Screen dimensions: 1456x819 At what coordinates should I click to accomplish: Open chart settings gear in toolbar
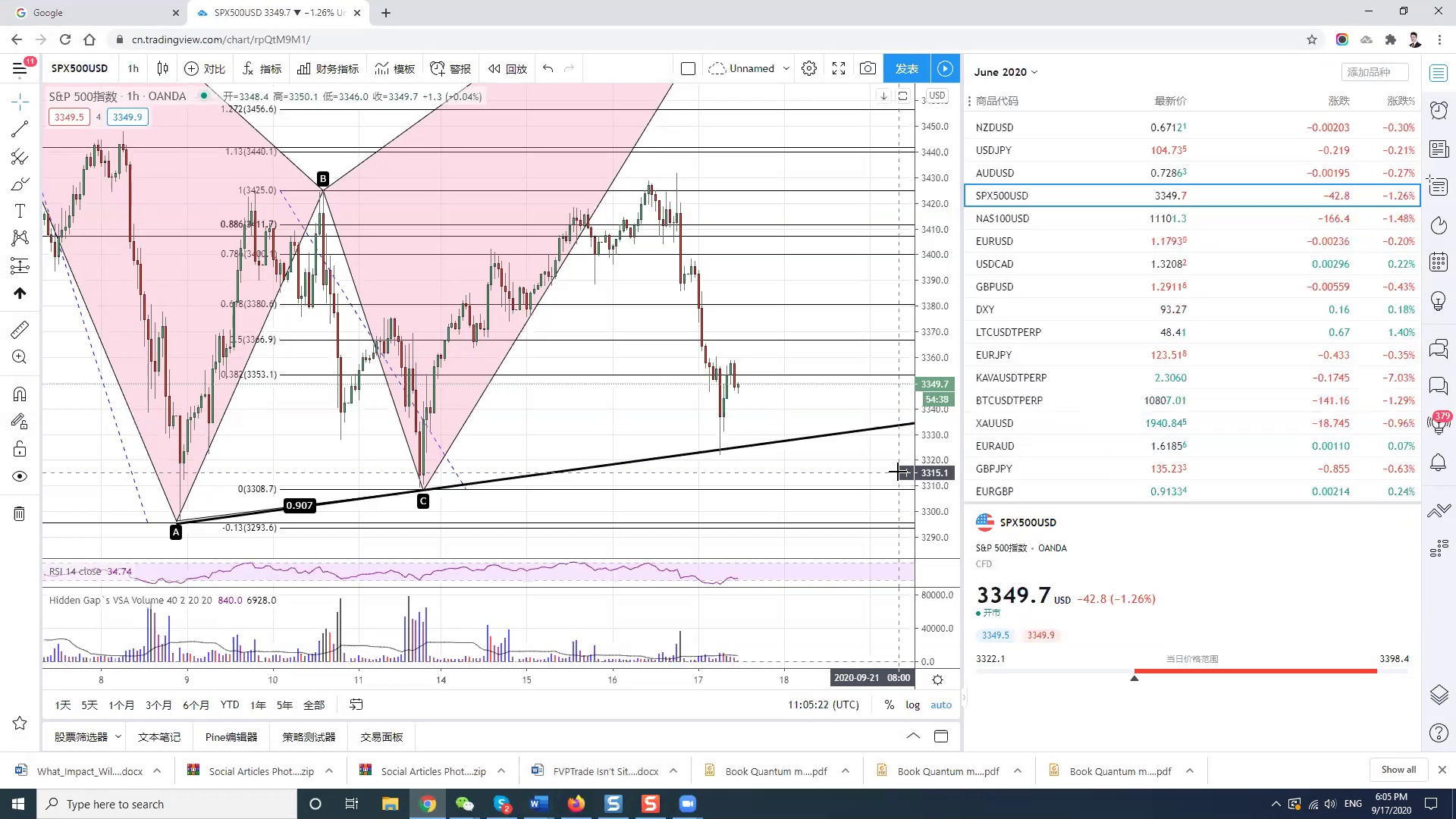809,68
